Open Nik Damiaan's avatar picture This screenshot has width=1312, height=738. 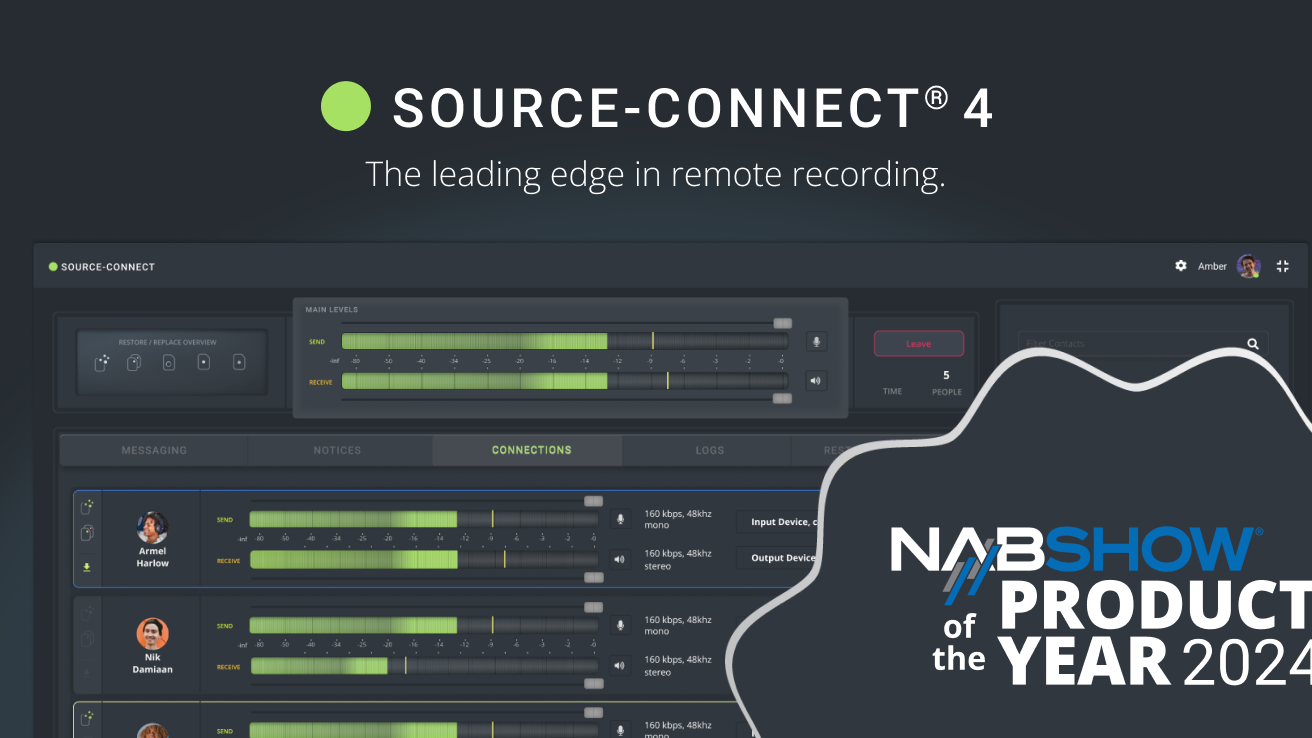coord(153,633)
